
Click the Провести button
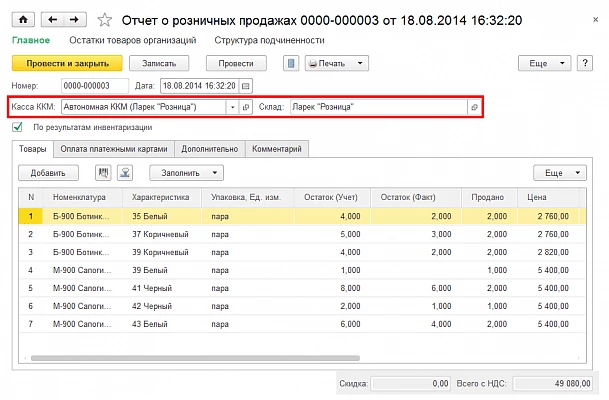(x=236, y=63)
